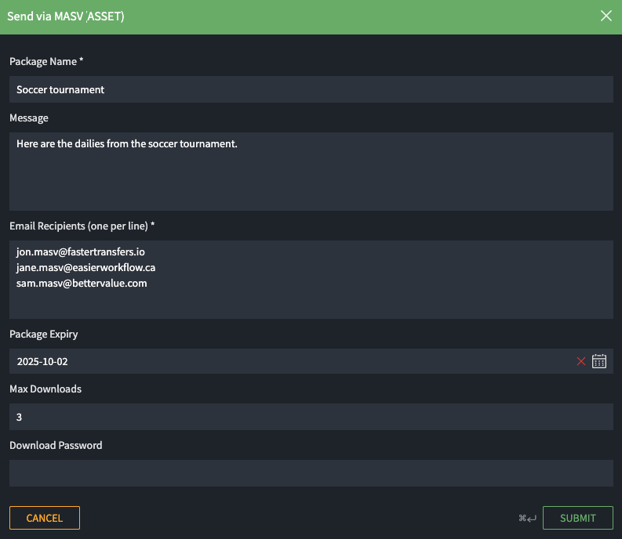Click into the Package Name field
Image resolution: width=622 pixels, height=539 pixels.
tap(311, 89)
